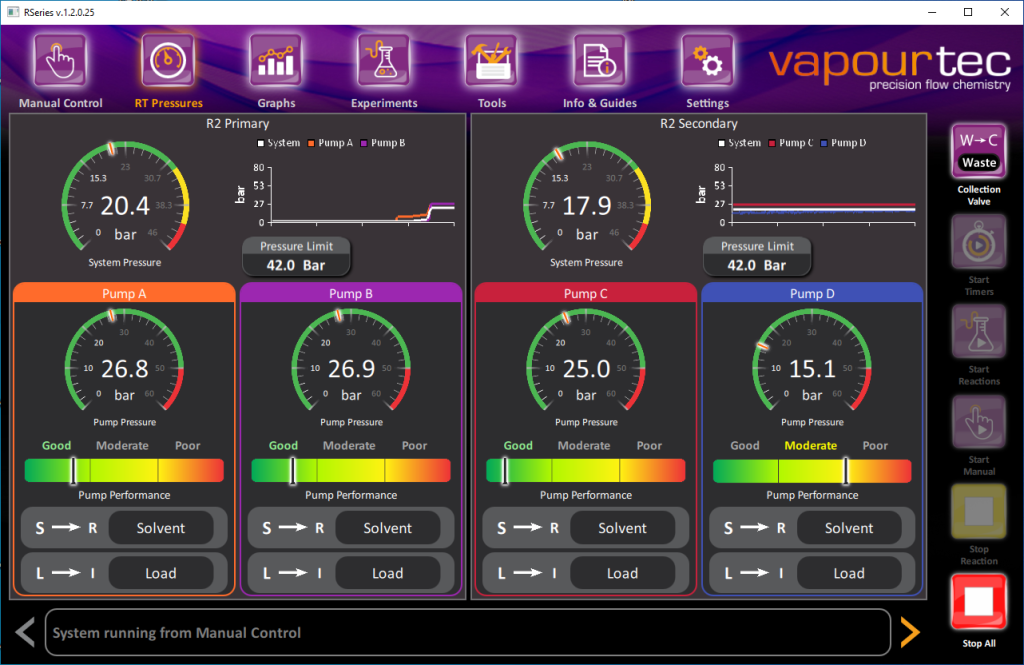Open the Info & Guides icon

(599, 62)
